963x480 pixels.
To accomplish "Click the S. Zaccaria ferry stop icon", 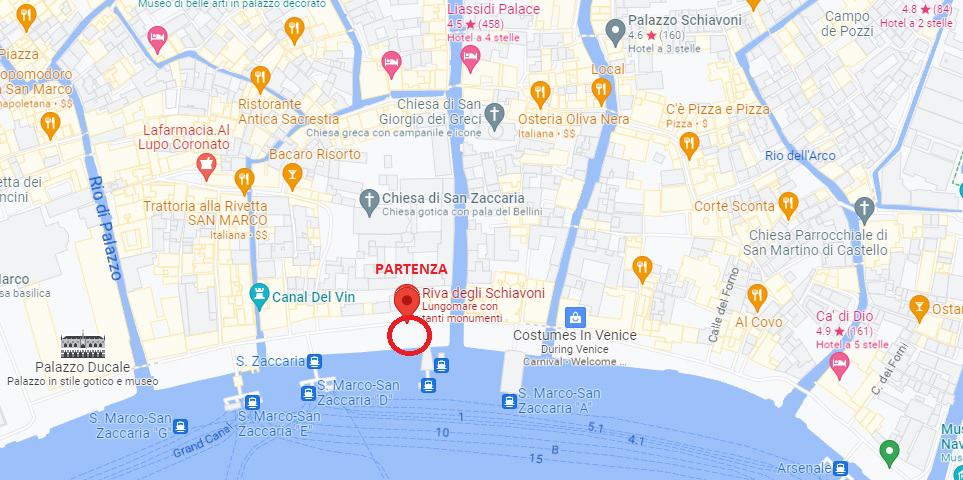I will 316,361.
